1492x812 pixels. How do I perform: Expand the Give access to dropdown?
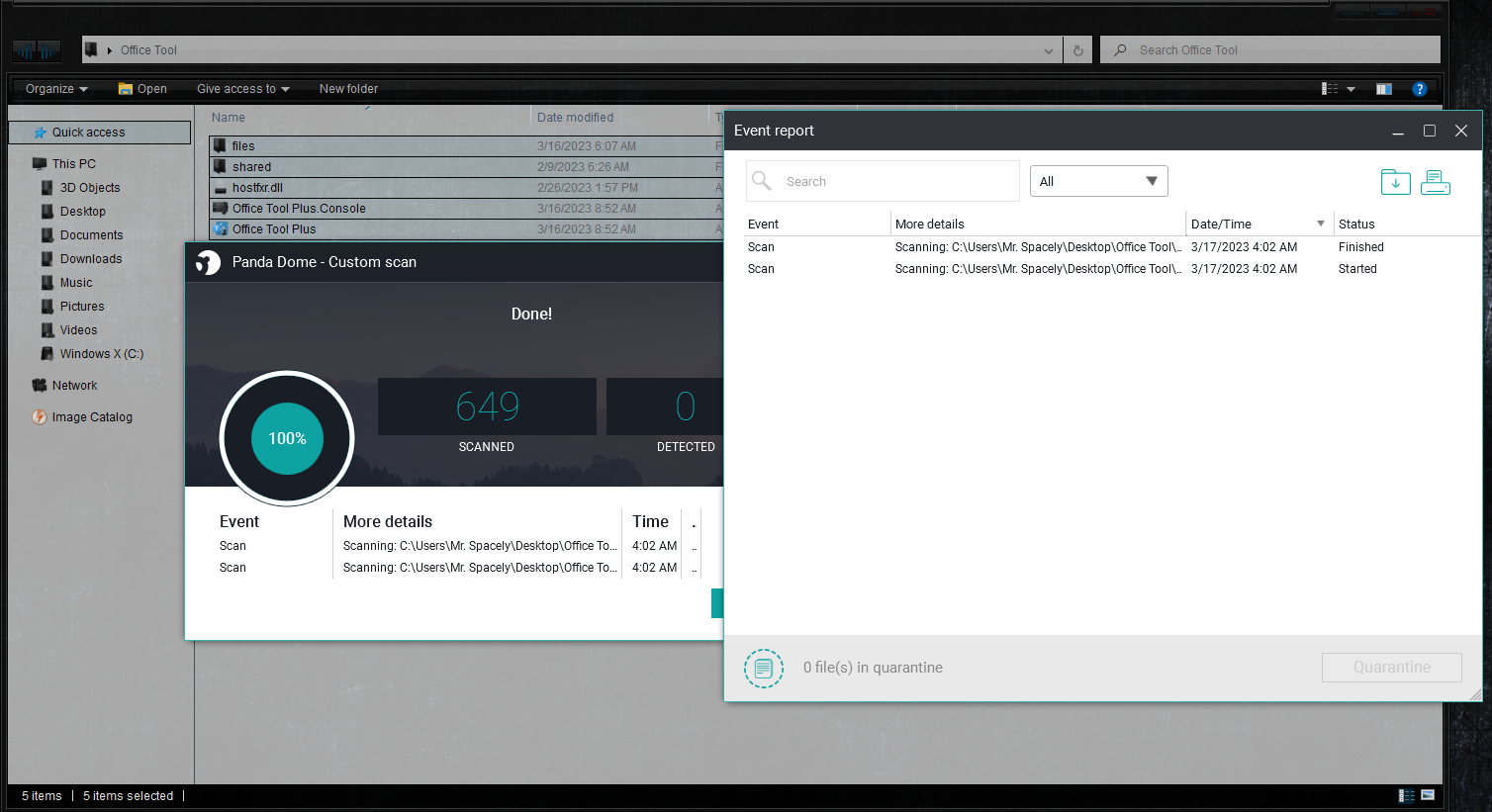coord(243,89)
